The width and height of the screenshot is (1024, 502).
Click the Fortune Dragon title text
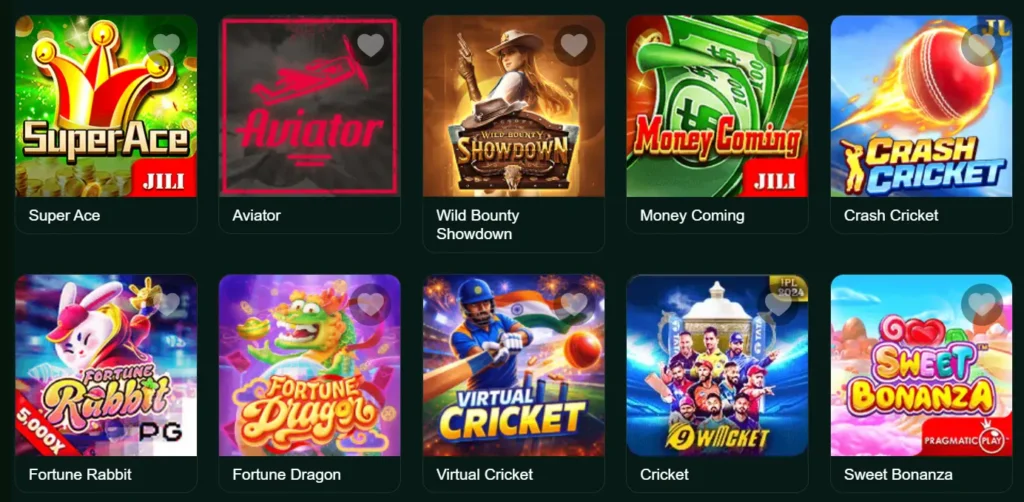click(286, 475)
